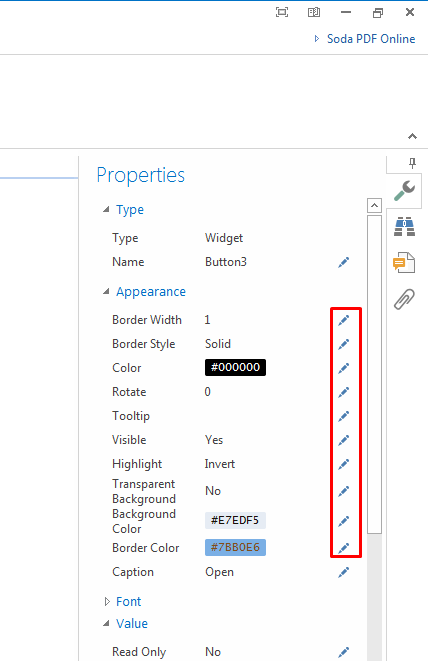This screenshot has height=661, width=428.
Task: Expand the Font section
Action: (107, 602)
